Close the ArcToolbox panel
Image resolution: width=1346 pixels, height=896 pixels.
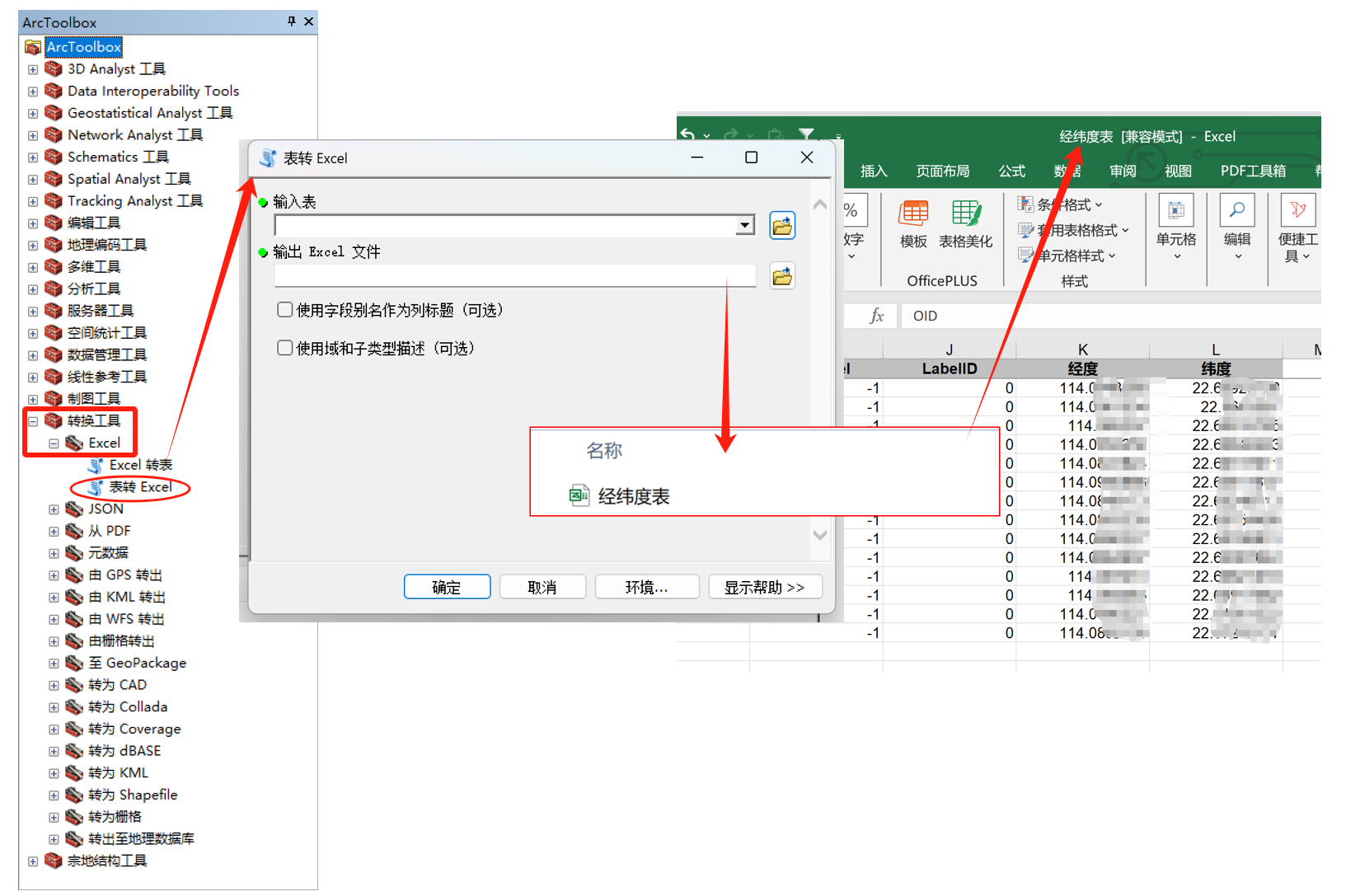point(309,21)
